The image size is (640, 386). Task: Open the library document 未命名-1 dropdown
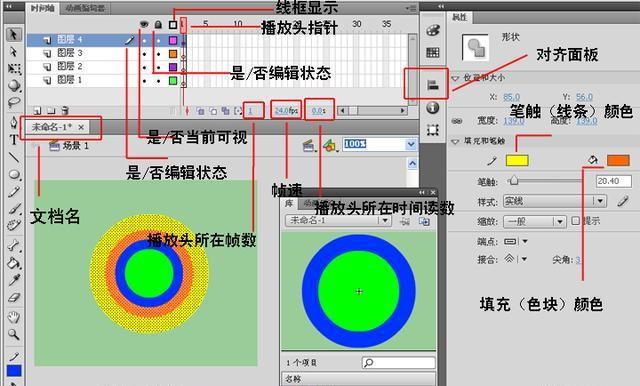[x=338, y=220]
